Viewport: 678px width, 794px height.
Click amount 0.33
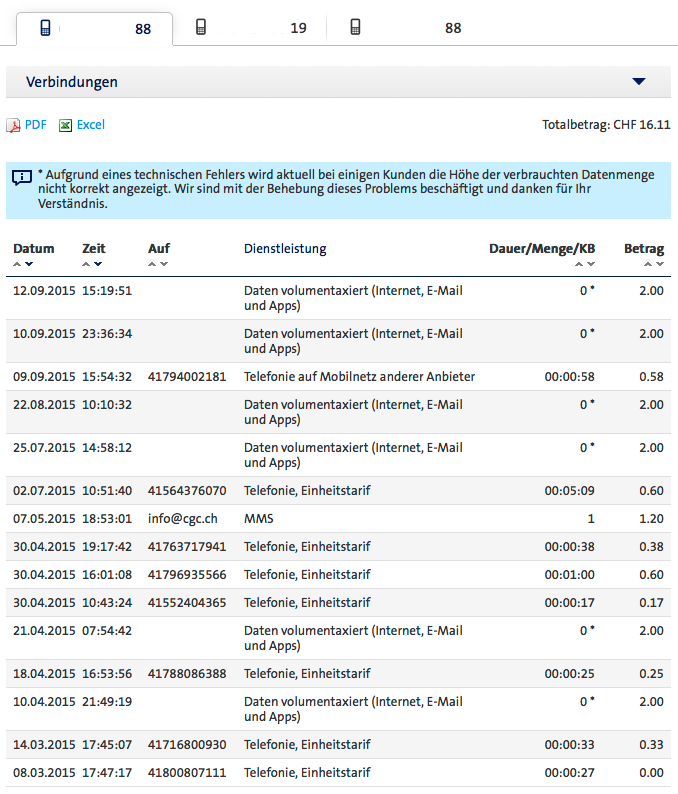[651, 745]
